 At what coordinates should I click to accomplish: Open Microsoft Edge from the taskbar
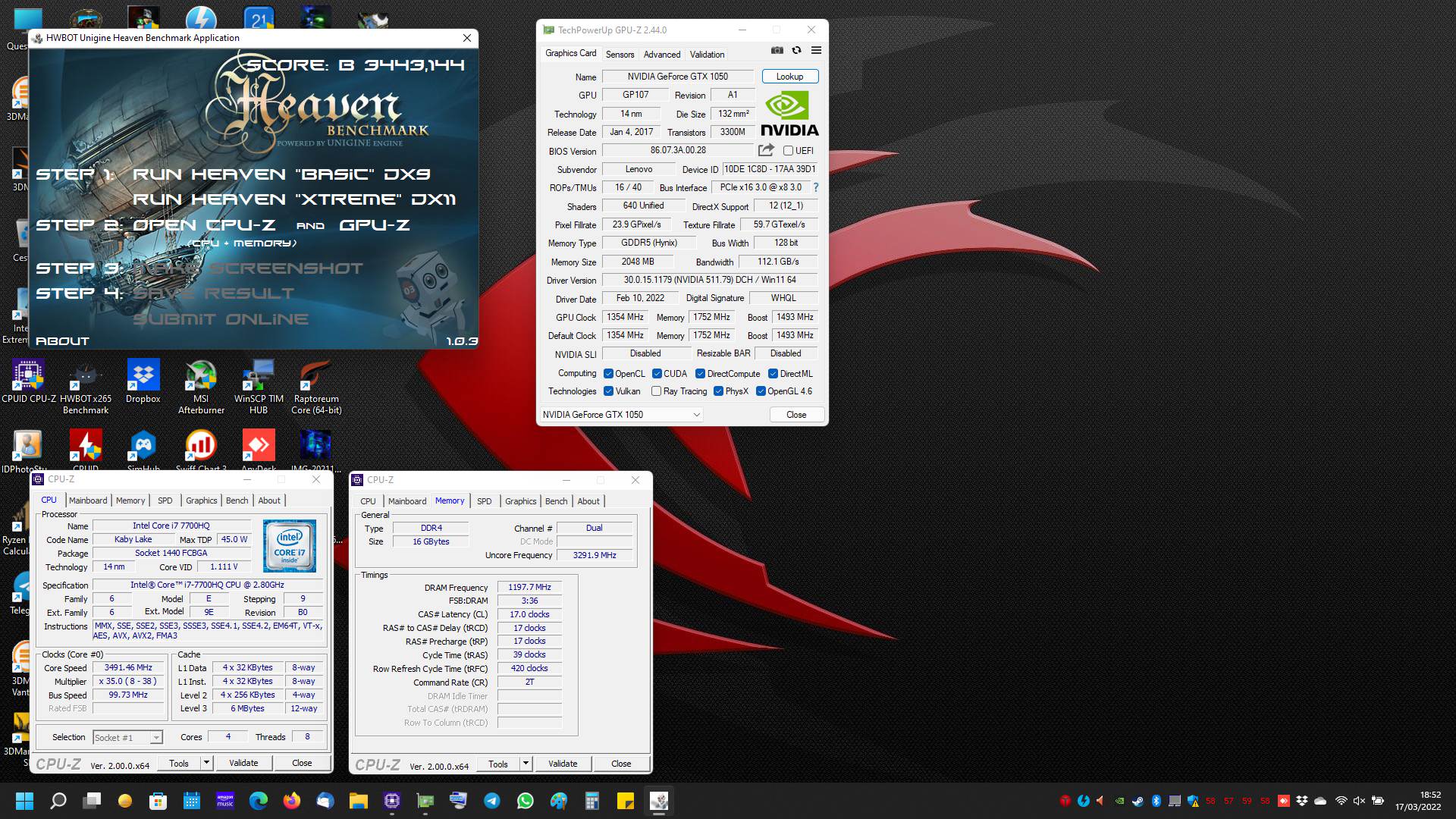[259, 801]
